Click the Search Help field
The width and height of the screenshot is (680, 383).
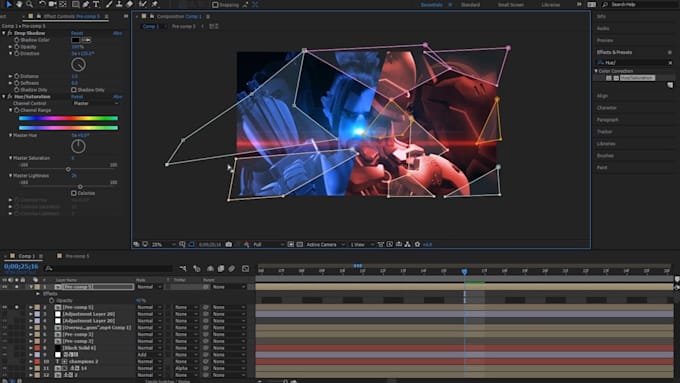coord(640,5)
